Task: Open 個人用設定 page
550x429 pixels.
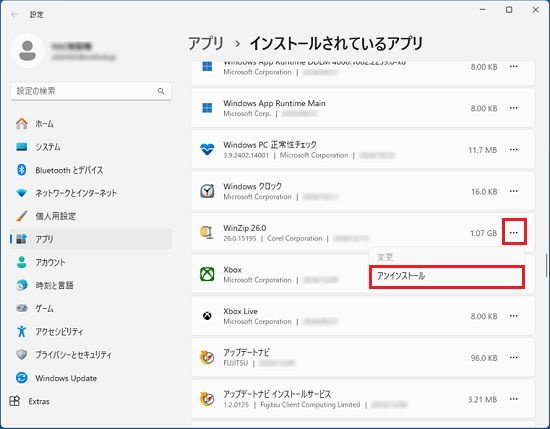Action: [91, 216]
